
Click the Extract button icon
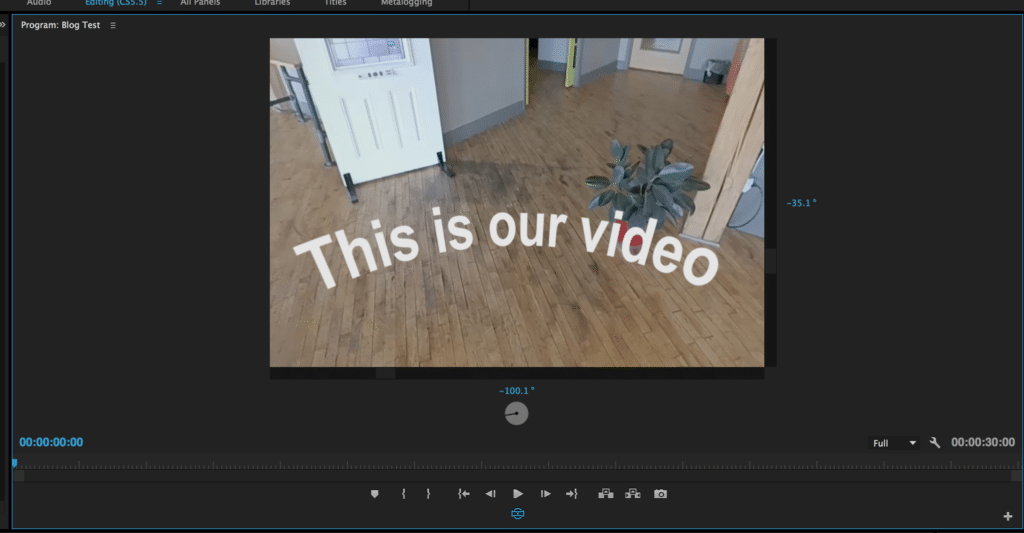tap(633, 494)
